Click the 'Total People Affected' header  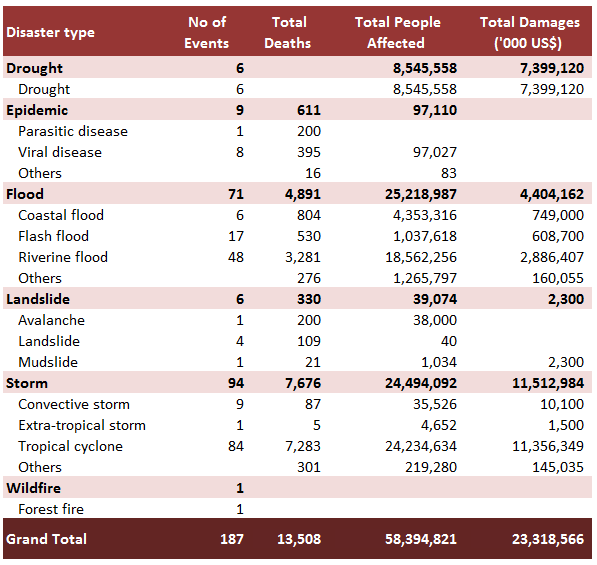[397, 32]
